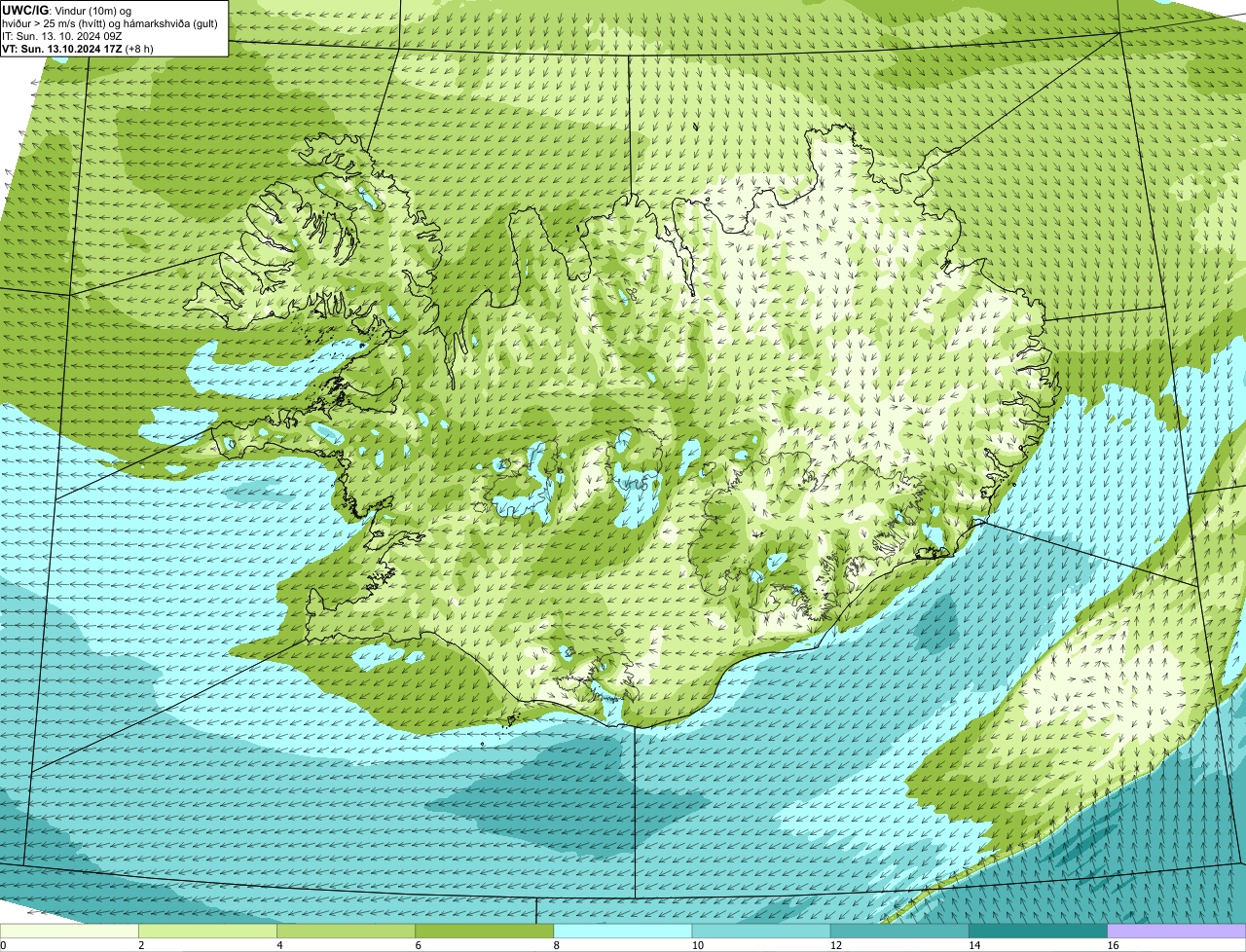Click the legend scale label '6'

[418, 945]
